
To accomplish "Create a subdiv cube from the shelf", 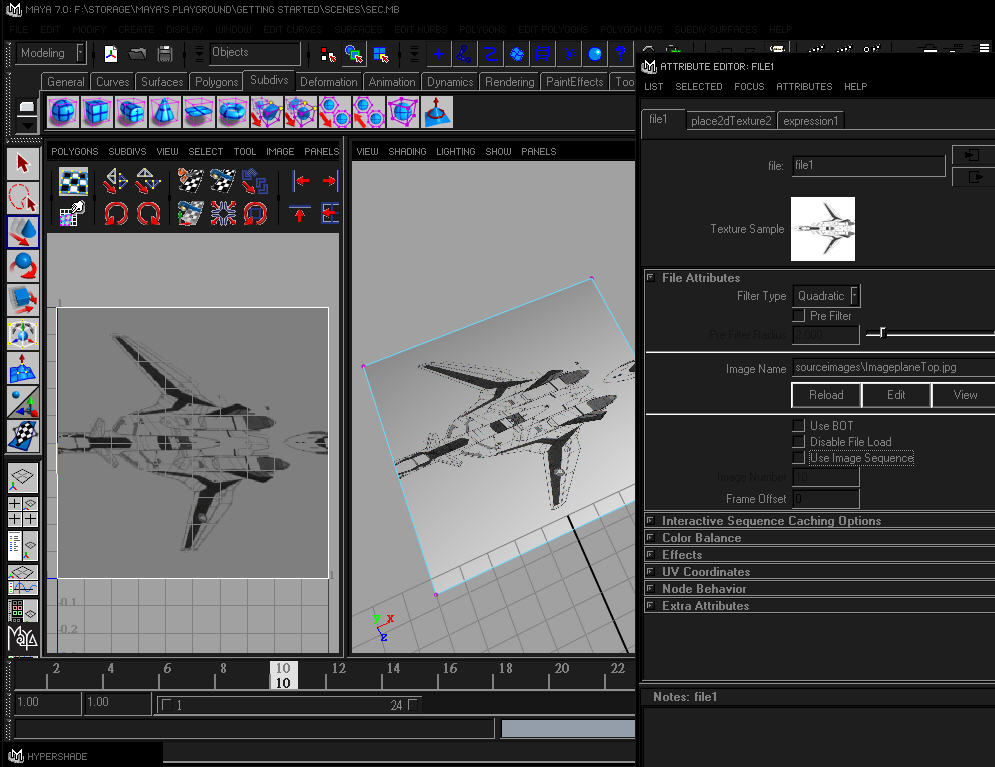I will tap(97, 112).
